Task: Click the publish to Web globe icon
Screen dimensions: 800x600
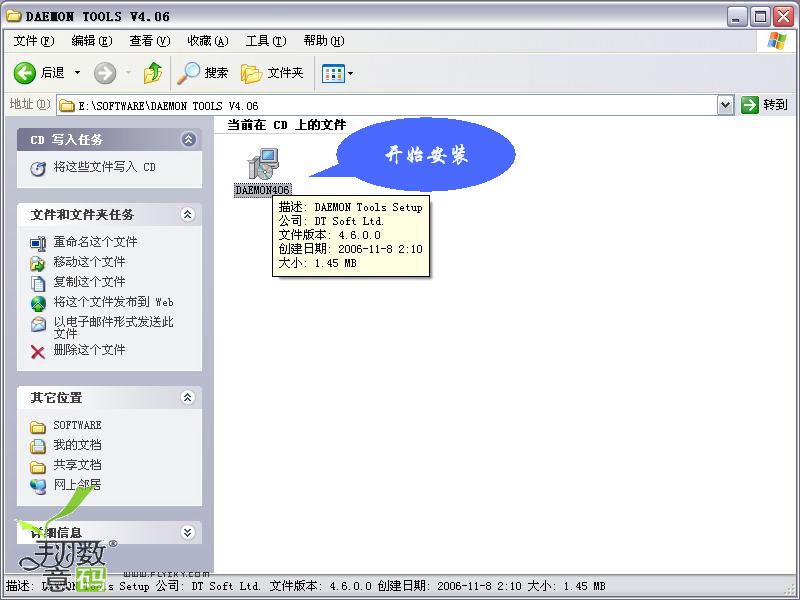Action: point(38,304)
